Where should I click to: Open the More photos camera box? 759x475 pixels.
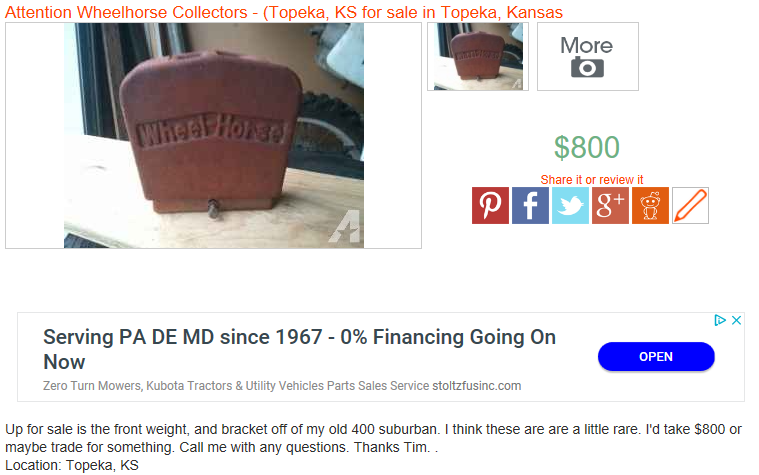(588, 57)
